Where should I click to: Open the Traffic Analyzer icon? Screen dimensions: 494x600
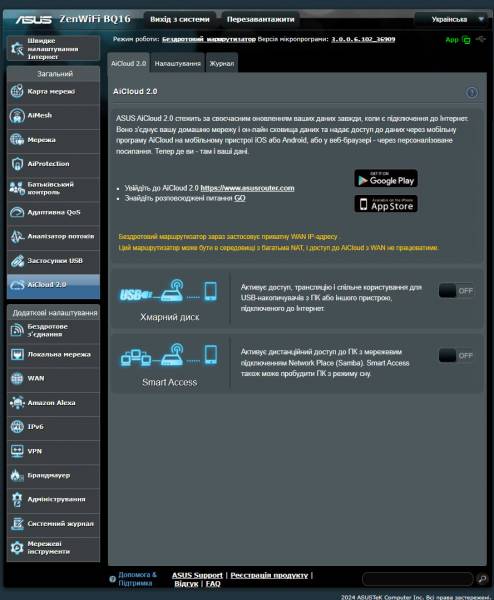click(17, 236)
